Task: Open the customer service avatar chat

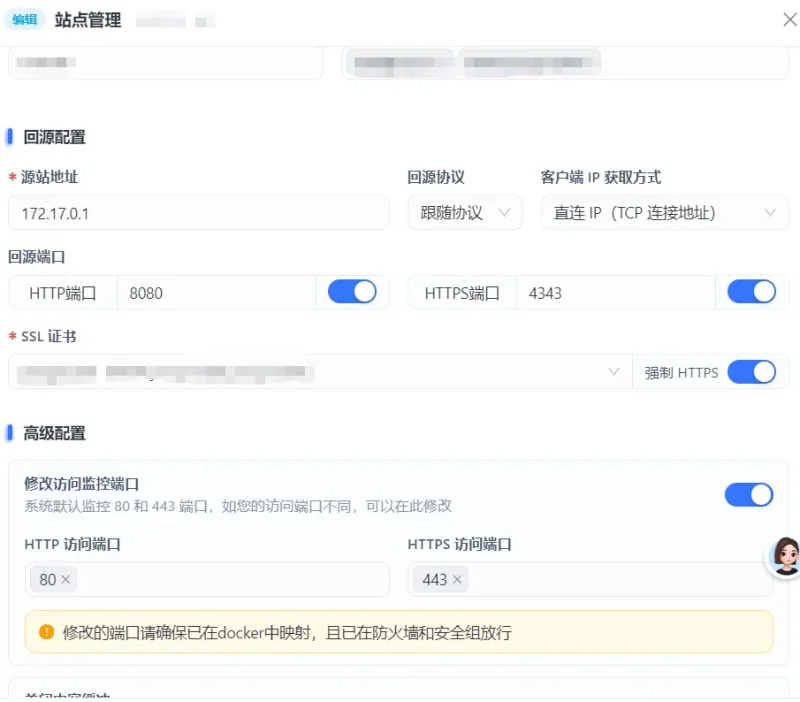Action: coord(786,557)
